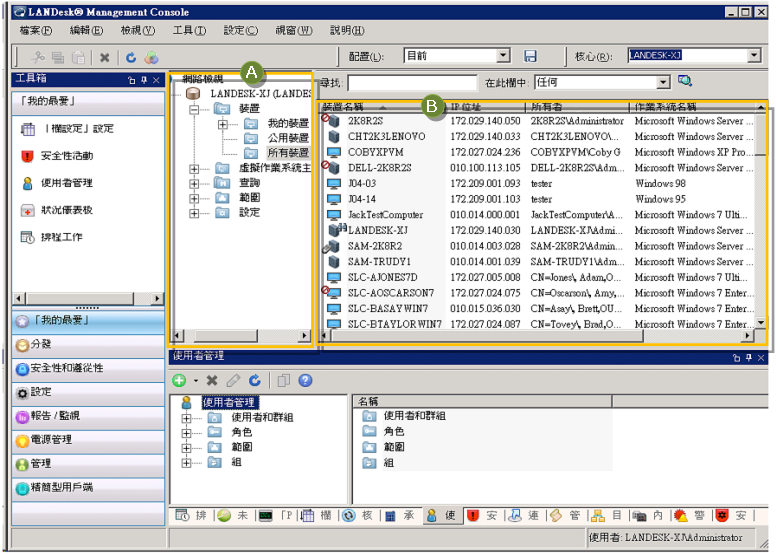Open 狀況儀表板 in the toolbox
This screenshot has height=555, width=777.
(57, 210)
